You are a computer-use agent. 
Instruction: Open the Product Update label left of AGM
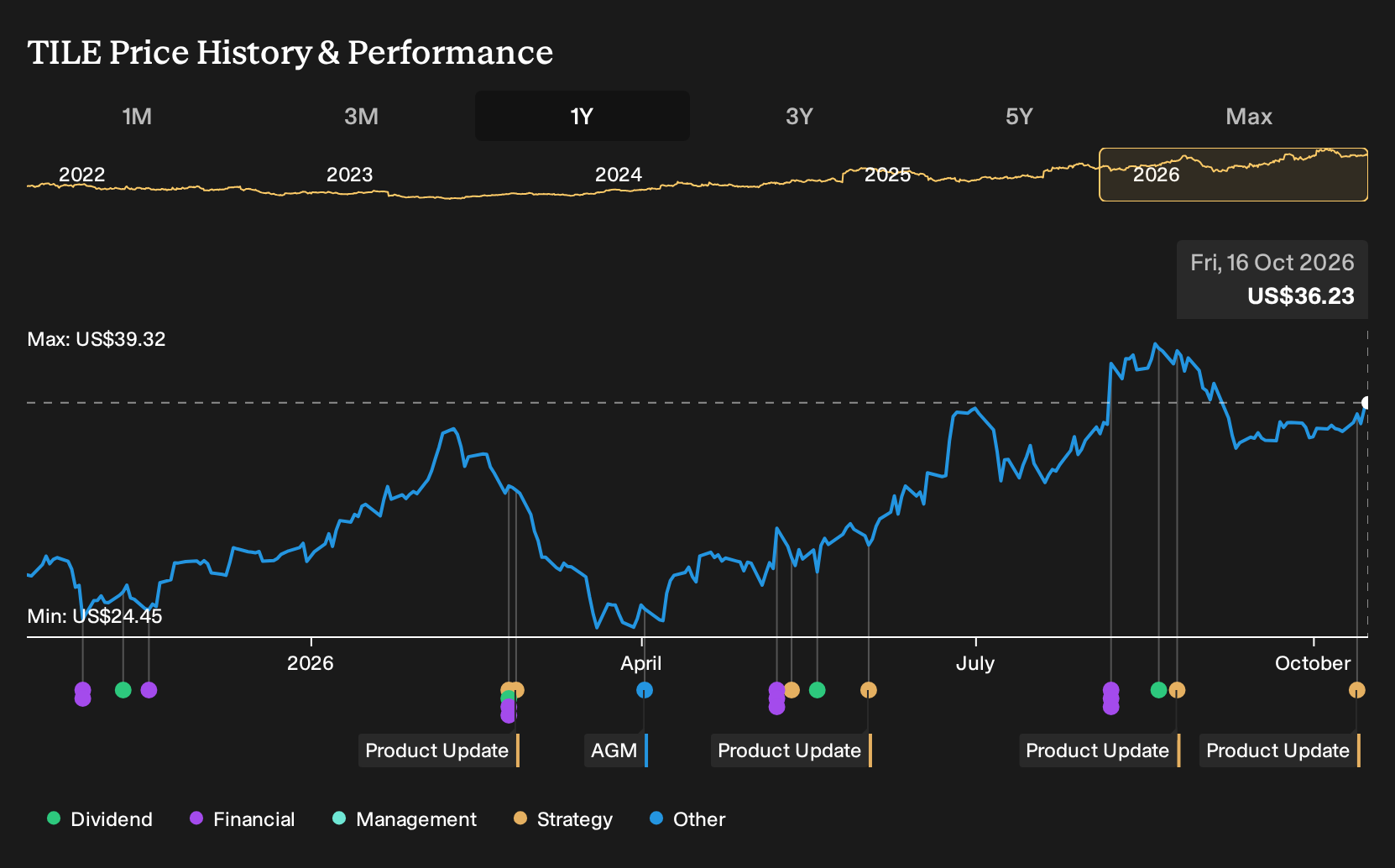coord(439,750)
